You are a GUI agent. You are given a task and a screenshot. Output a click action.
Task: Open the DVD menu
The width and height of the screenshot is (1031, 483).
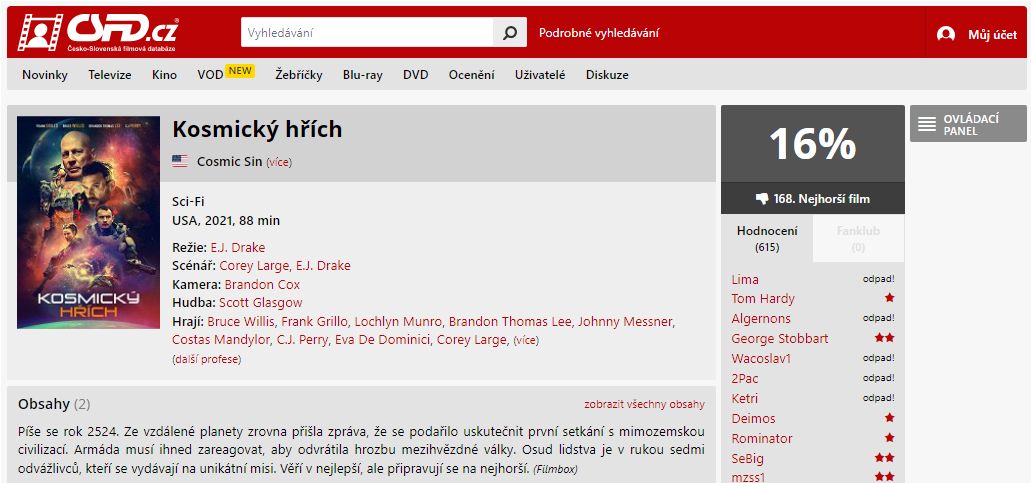point(416,74)
